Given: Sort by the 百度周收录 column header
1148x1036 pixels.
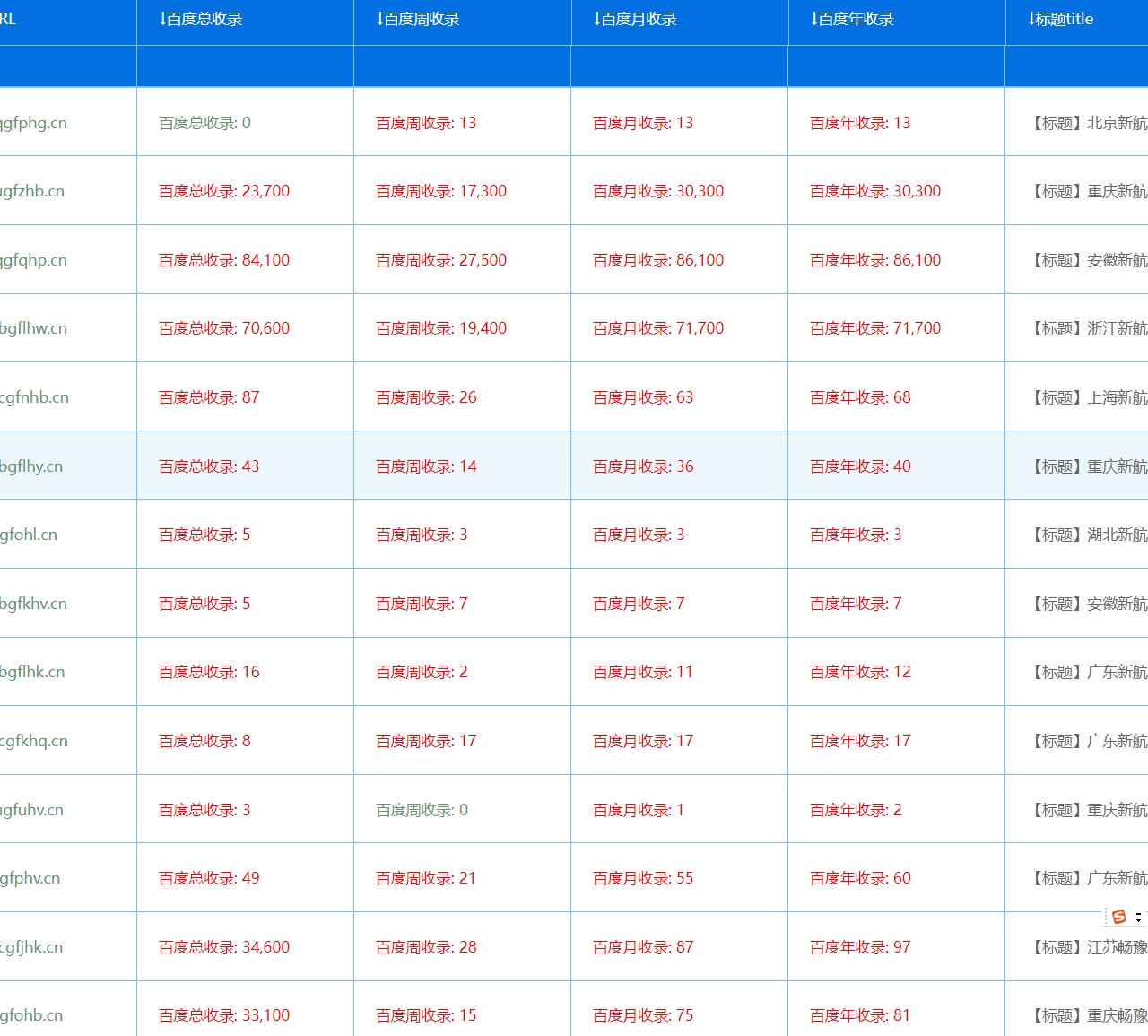Looking at the screenshot, I should click(x=418, y=19).
